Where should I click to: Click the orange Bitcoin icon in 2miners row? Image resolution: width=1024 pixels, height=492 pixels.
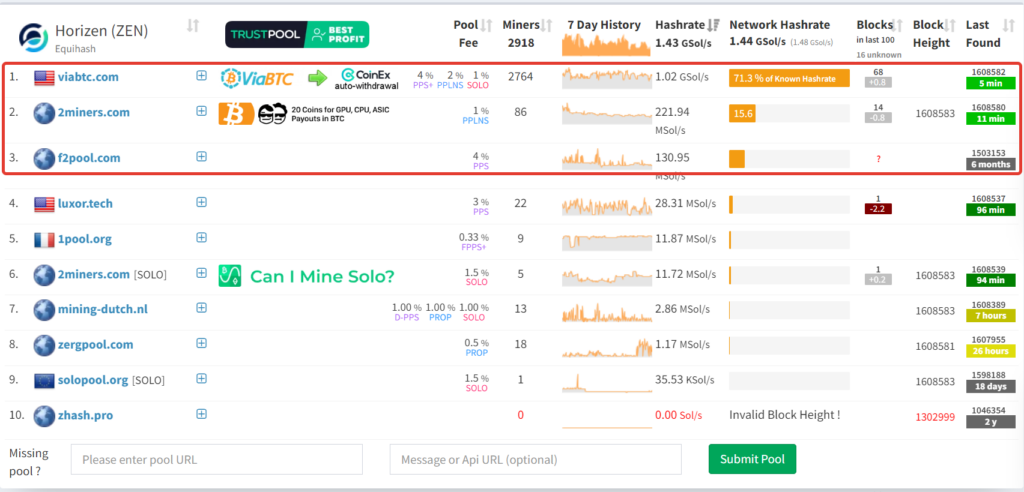(236, 114)
